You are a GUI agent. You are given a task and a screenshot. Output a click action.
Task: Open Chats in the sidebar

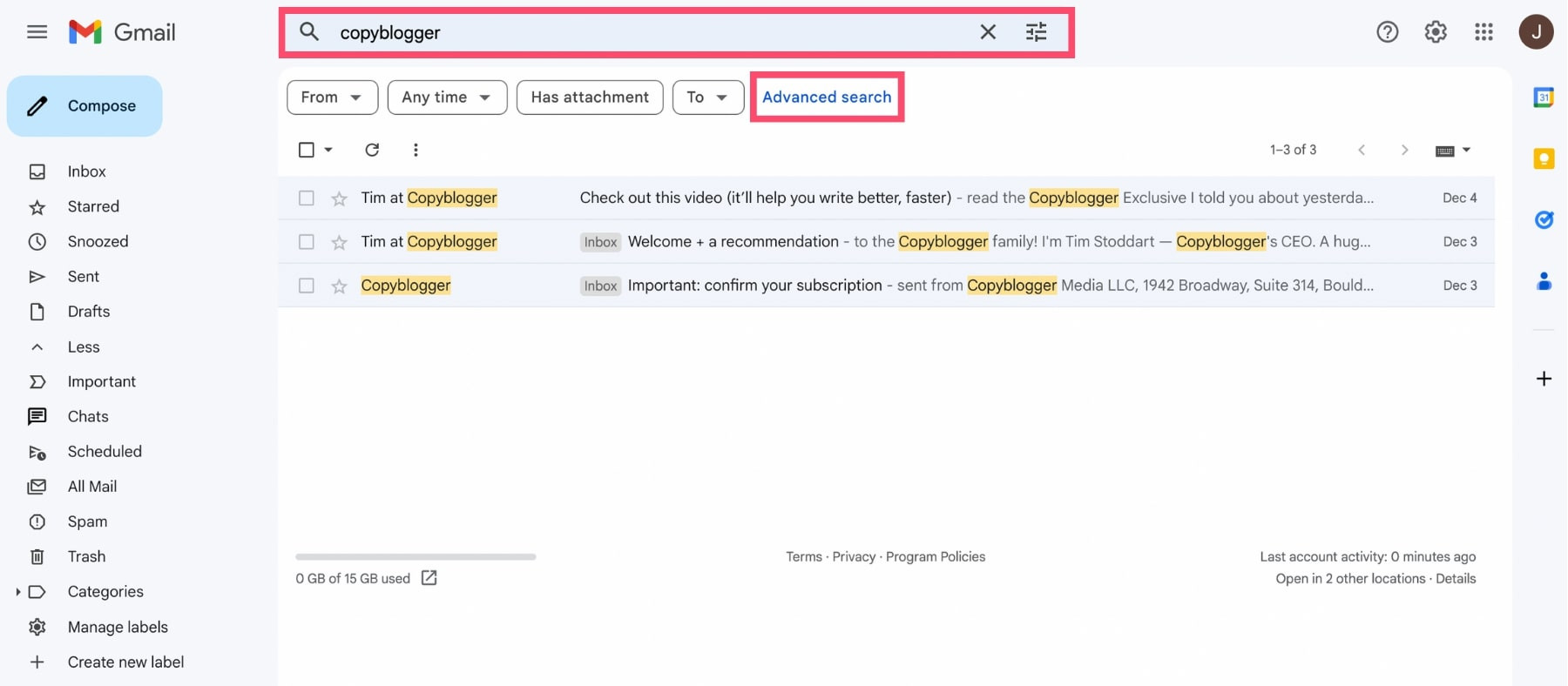[x=88, y=416]
